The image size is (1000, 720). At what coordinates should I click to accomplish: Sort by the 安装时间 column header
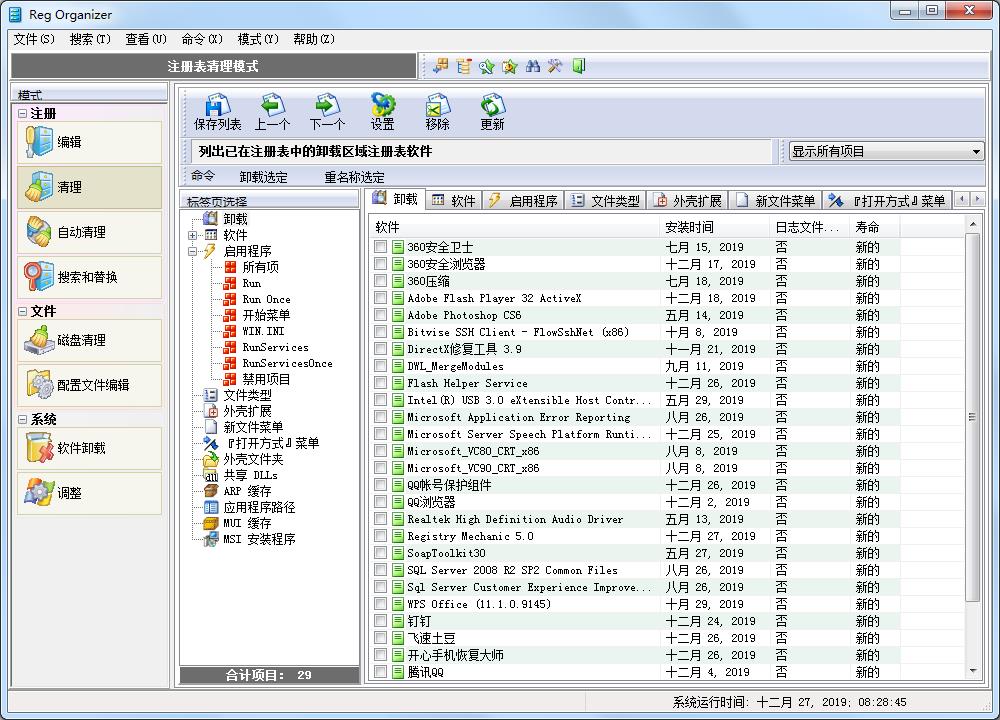[690, 227]
